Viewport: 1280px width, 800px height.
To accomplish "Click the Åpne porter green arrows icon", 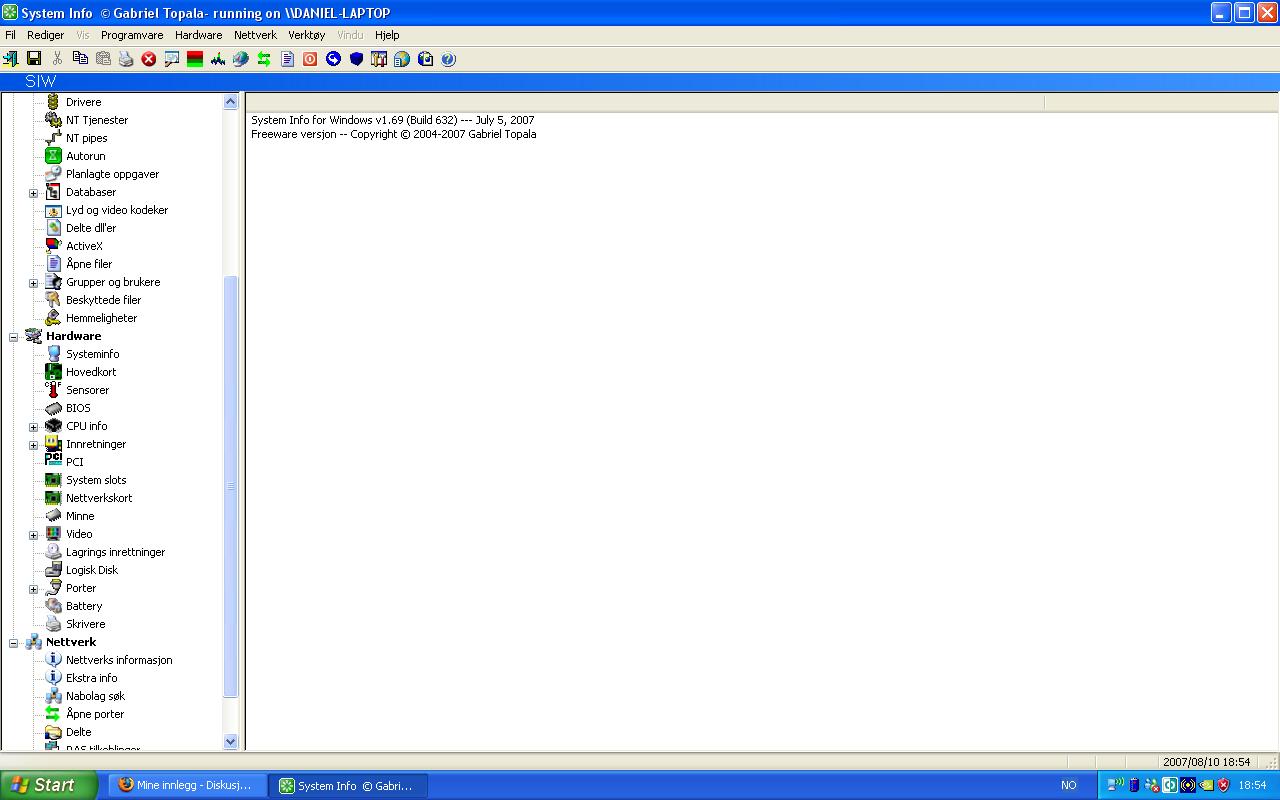I will 53,714.
